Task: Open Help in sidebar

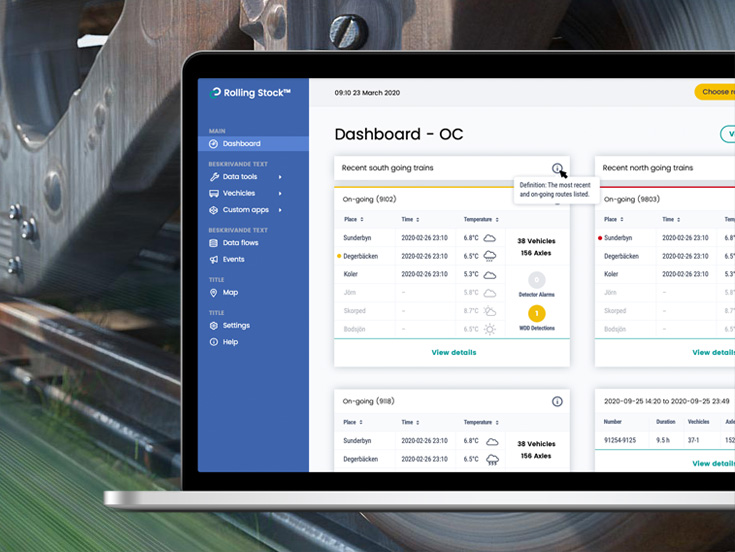Action: pos(230,342)
